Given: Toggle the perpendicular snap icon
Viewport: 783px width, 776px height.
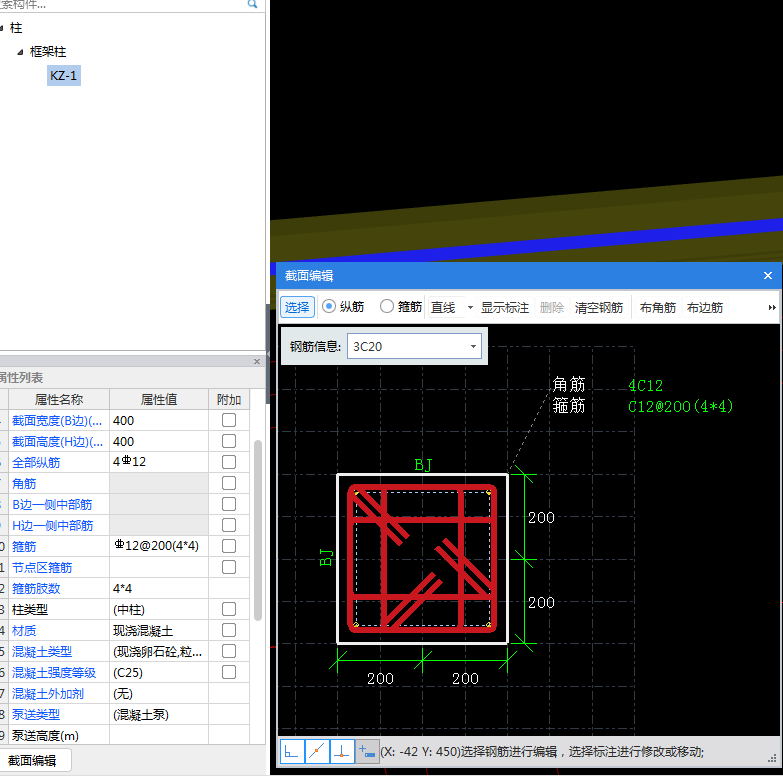Looking at the screenshot, I should point(342,752).
